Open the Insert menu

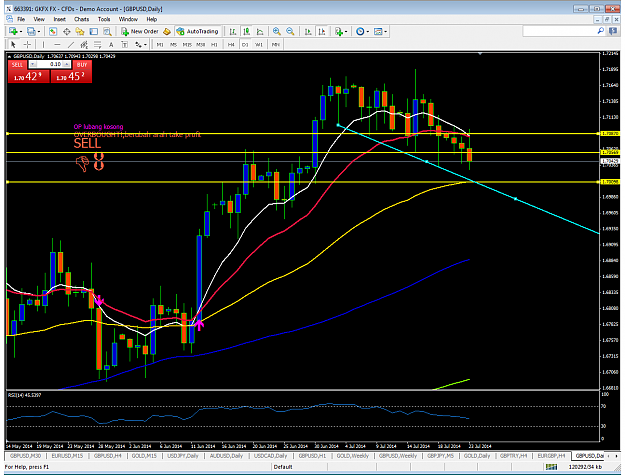[x=59, y=19]
